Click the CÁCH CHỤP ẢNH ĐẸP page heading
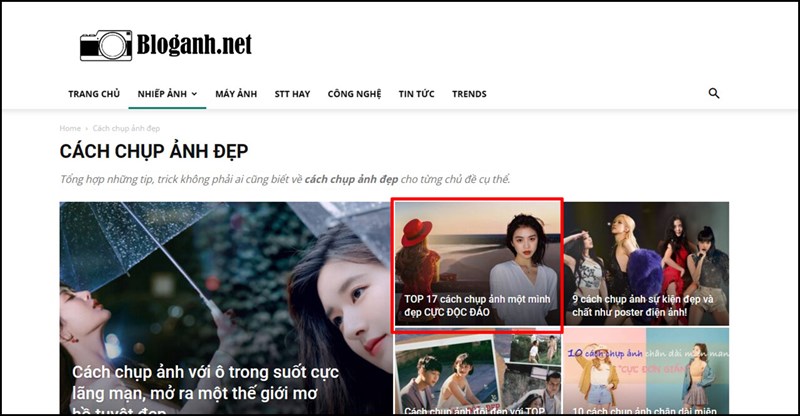Image resolution: width=800 pixels, height=416 pixels. 154,152
